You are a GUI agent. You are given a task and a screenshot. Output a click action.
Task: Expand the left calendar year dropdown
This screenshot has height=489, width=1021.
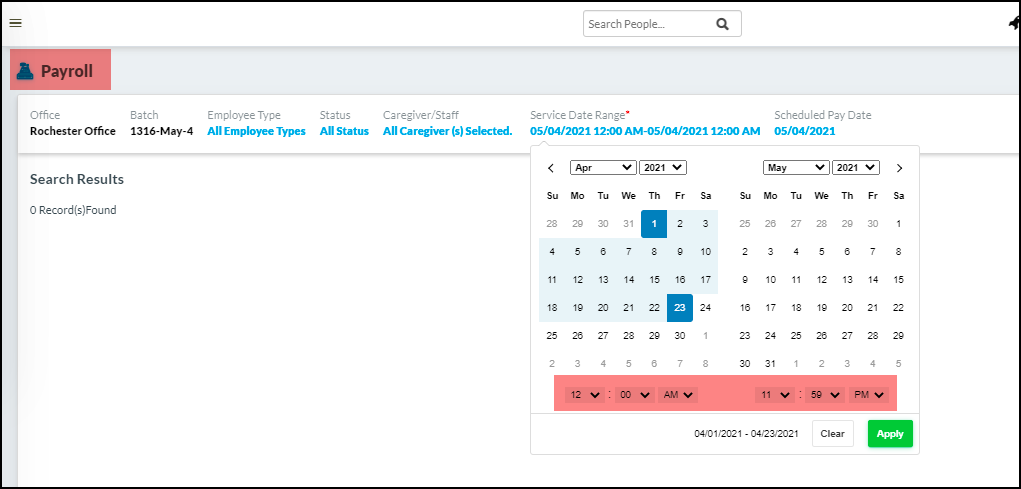point(662,168)
